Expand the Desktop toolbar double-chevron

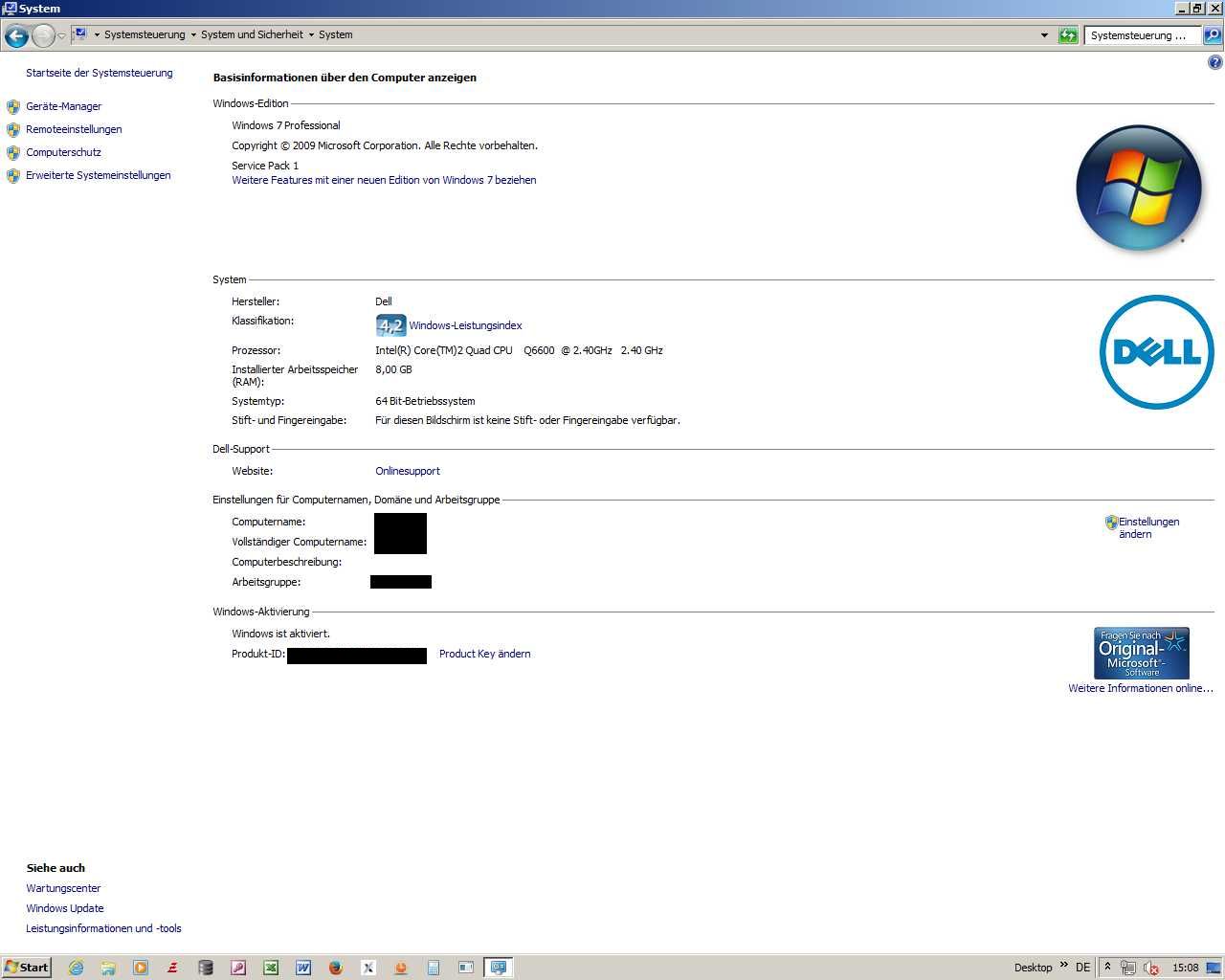click(1063, 965)
